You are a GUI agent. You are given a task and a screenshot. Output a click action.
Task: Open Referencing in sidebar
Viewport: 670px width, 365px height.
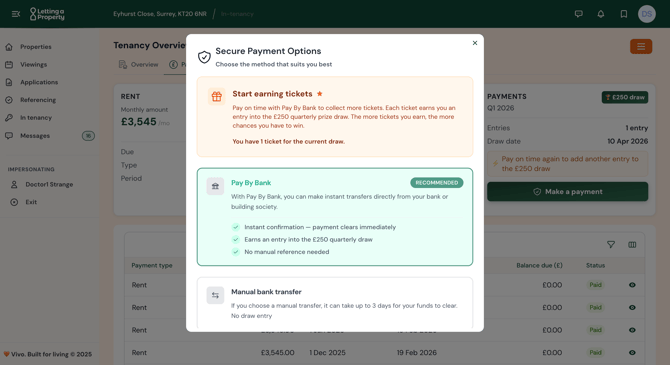pyautogui.click(x=38, y=100)
